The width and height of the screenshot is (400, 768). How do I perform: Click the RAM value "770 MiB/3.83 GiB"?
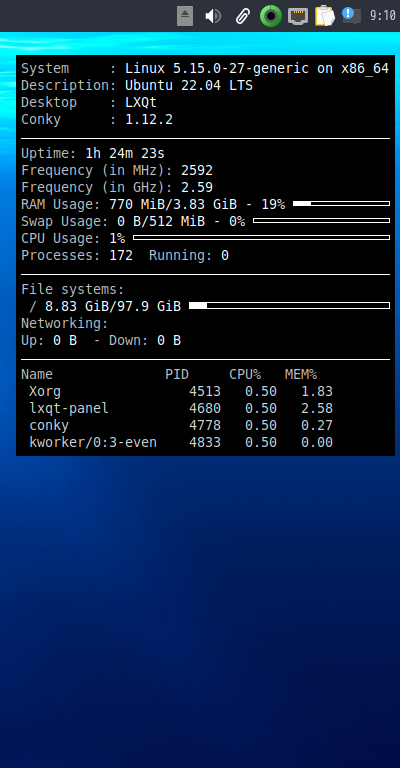pyautogui.click(x=173, y=204)
